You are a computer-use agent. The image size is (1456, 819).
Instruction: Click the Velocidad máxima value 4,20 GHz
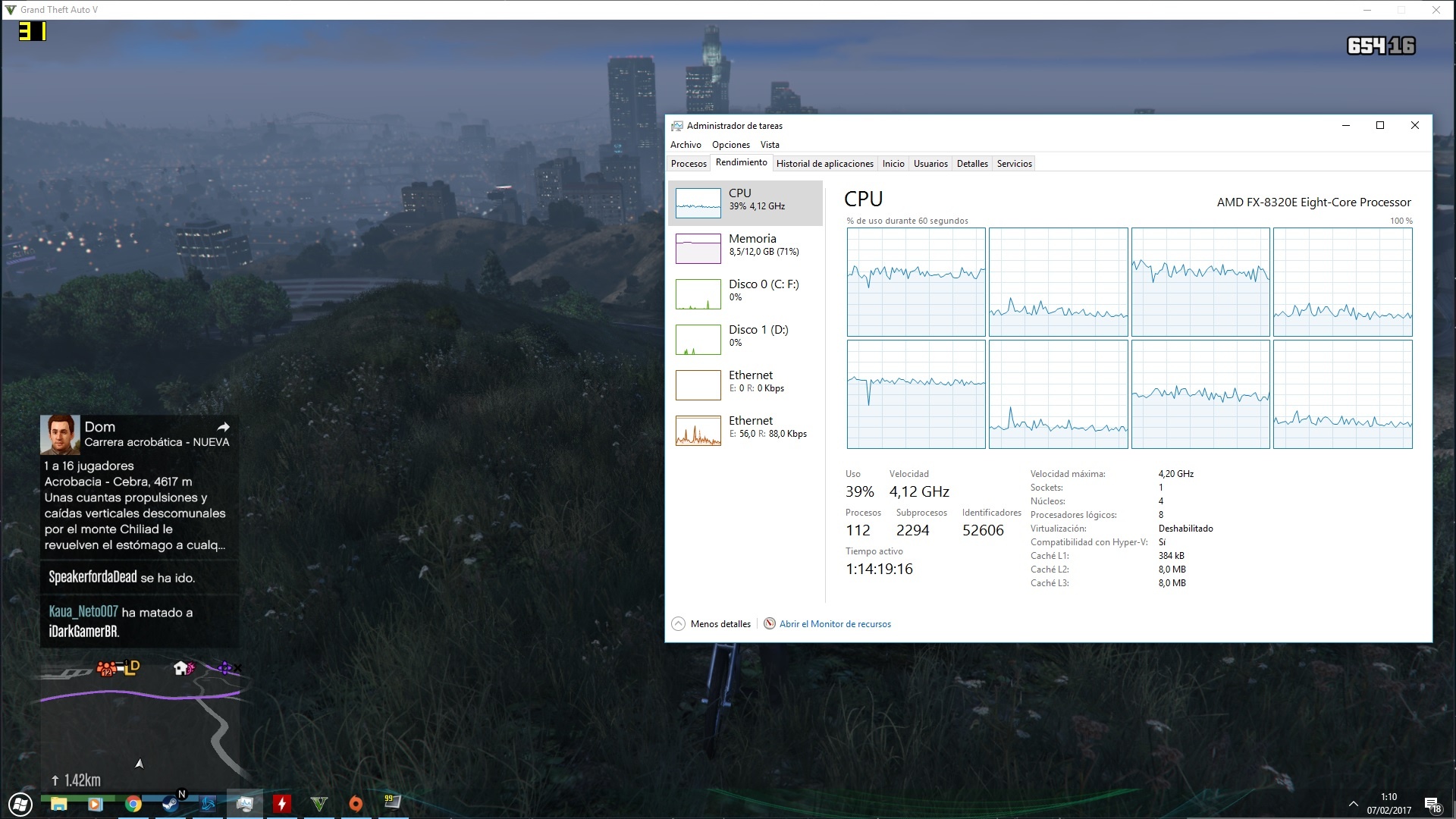point(1175,474)
